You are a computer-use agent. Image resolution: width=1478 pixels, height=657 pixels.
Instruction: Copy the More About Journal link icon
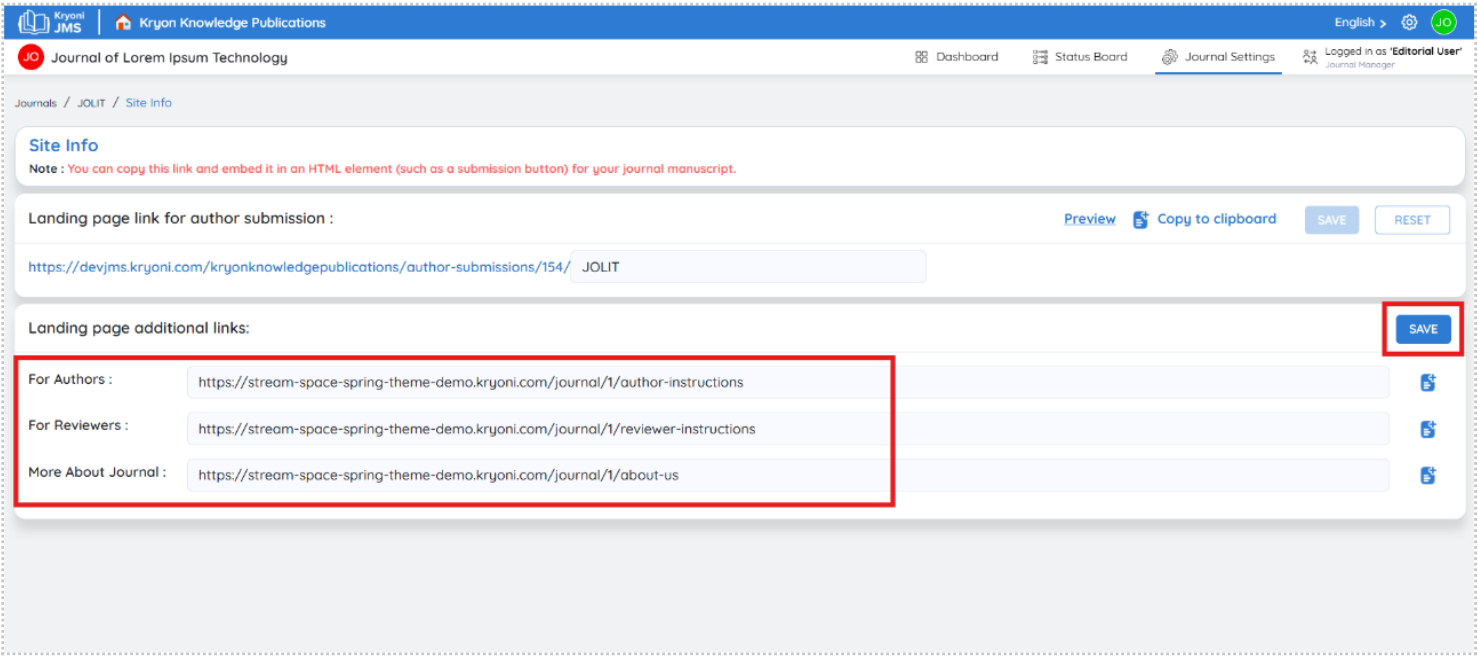[1428, 476]
